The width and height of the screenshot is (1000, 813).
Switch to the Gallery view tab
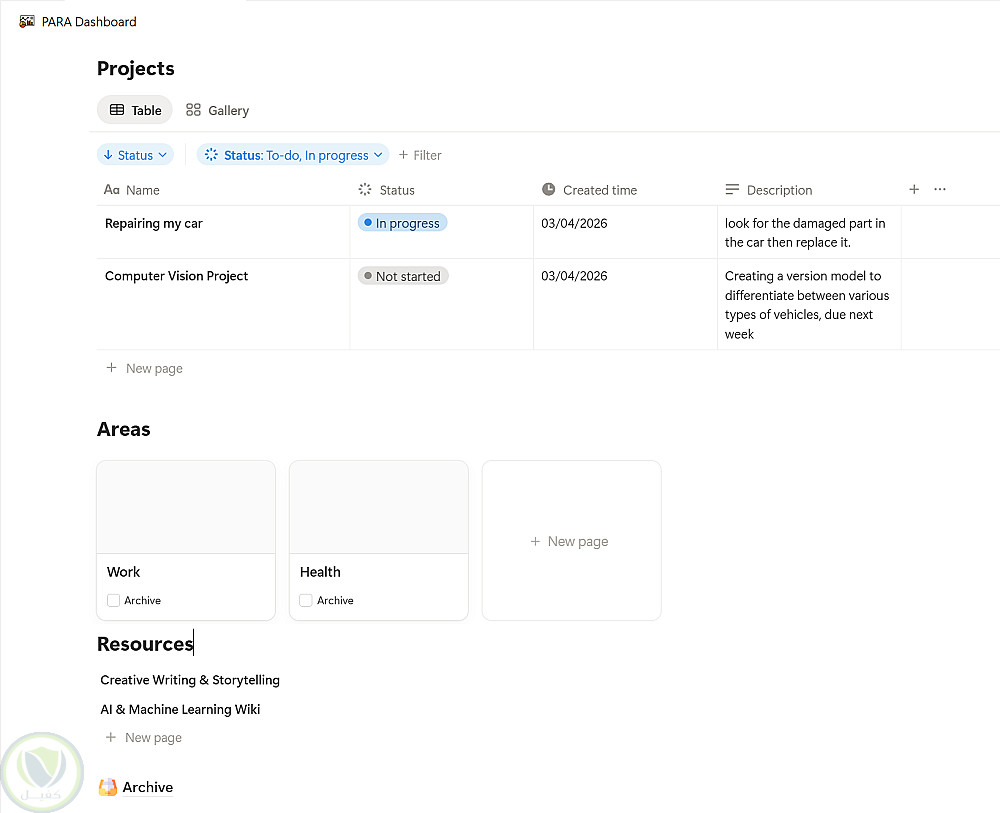click(217, 110)
